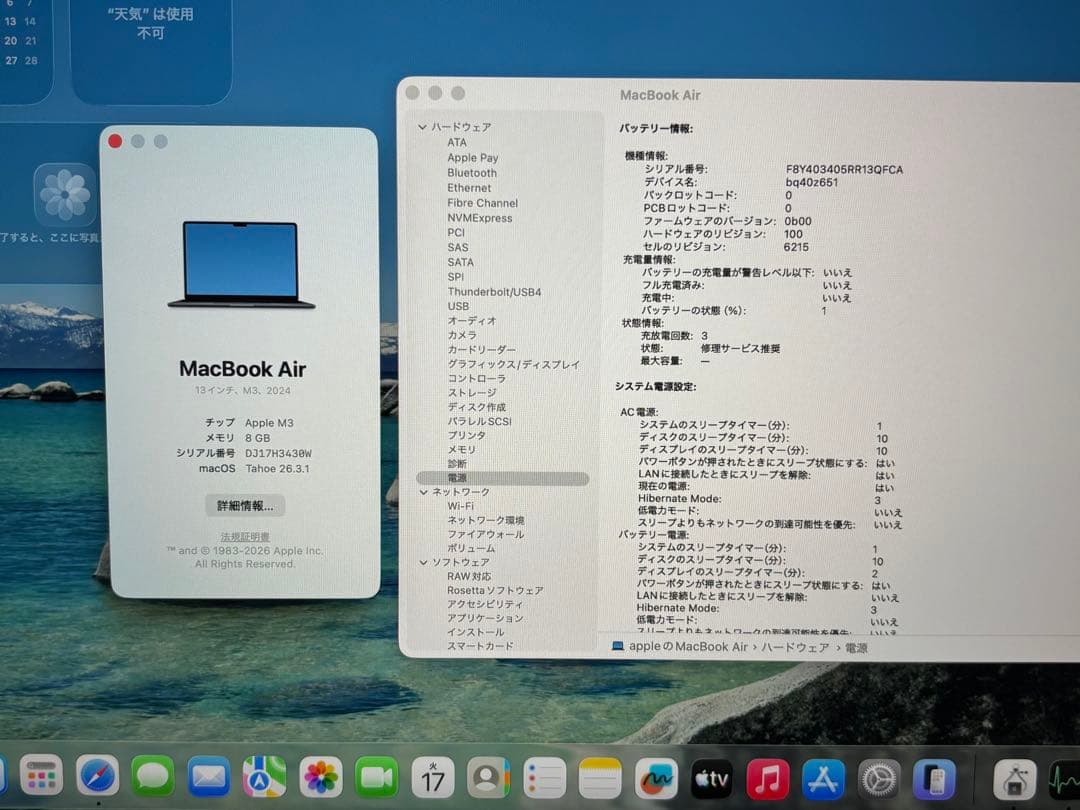This screenshot has height=810, width=1080.
Task: Click the Tahoe 26.3.1 macOS version
Action: point(278,468)
